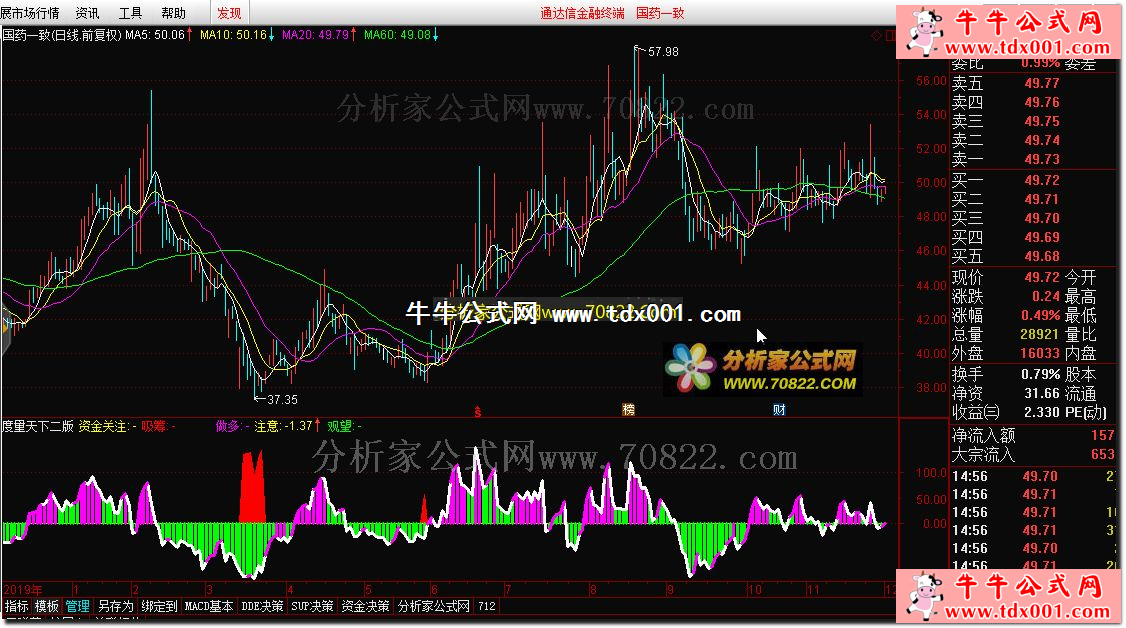Click the 国药一致 name in the title bar
Screen dimensions: 1126x628
[660, 13]
